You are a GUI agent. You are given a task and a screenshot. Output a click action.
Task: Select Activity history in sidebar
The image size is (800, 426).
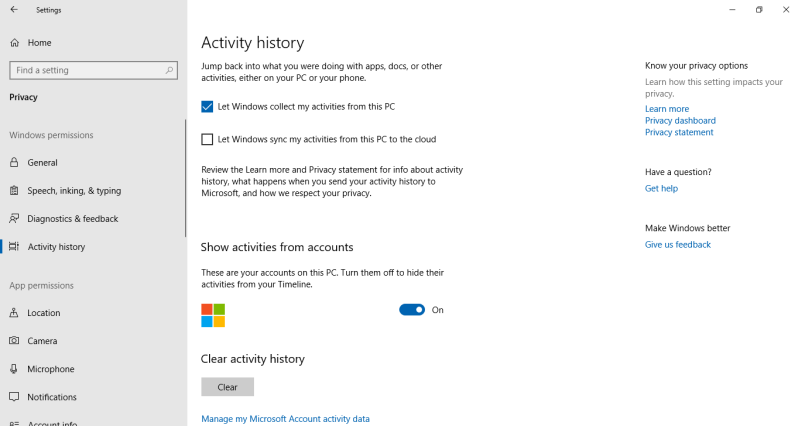pyautogui.click(x=56, y=247)
